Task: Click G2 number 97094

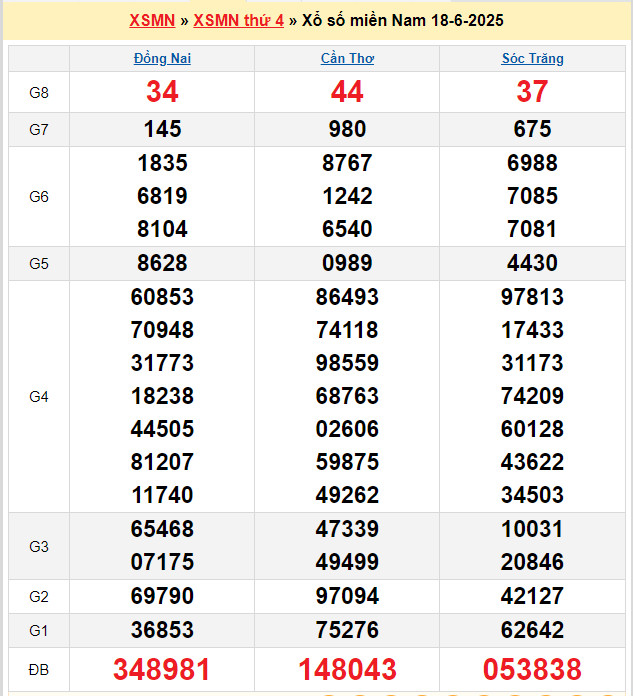Action: coord(347,596)
